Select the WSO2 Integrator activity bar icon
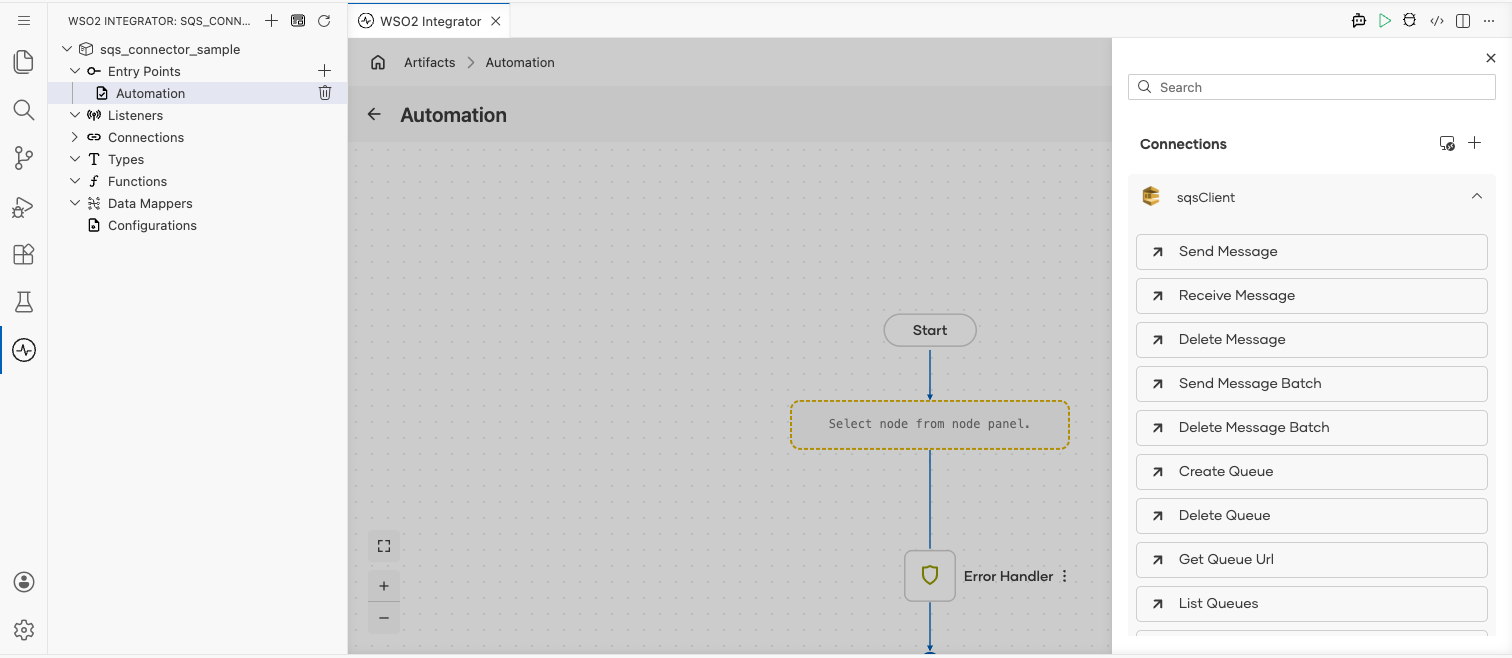This screenshot has height=658, width=1512. pos(24,350)
